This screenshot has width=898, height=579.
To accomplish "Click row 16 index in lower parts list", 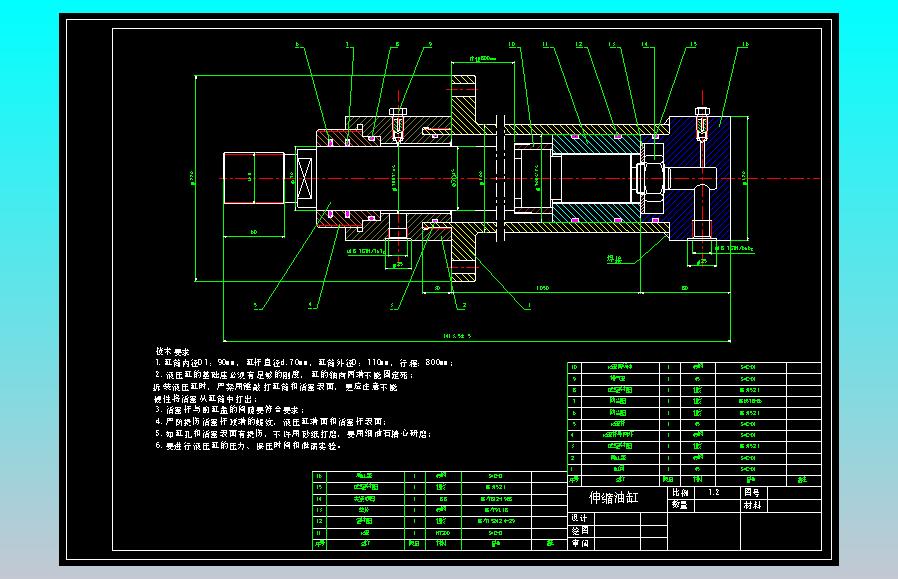I will pos(320,476).
